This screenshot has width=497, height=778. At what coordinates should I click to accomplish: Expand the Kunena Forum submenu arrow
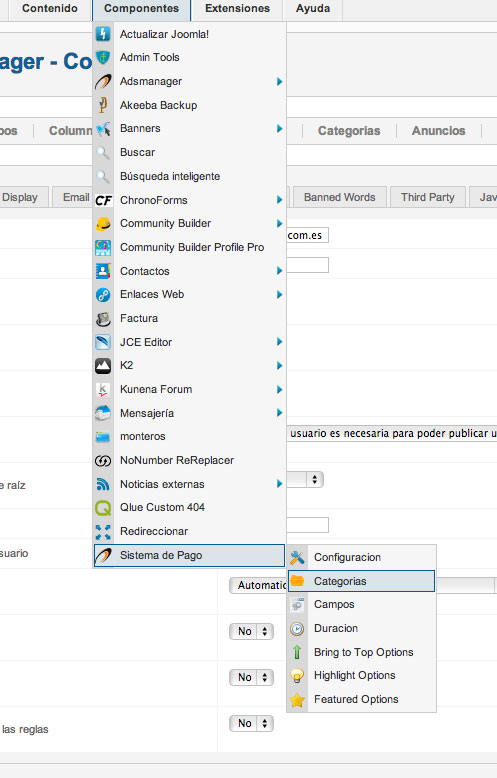pyautogui.click(x=279, y=389)
